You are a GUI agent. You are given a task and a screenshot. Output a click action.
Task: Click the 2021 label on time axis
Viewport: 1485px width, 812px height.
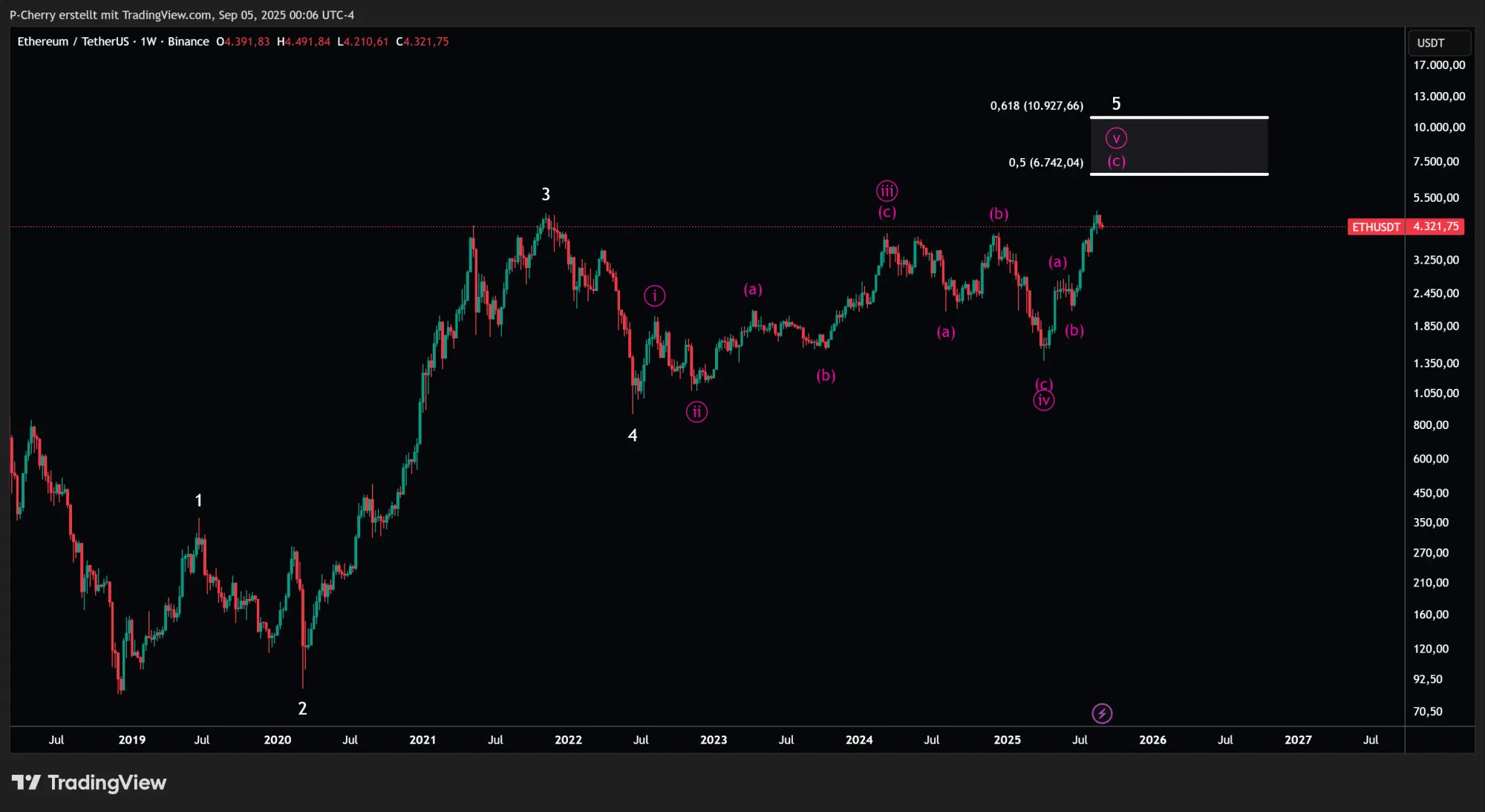click(x=422, y=740)
